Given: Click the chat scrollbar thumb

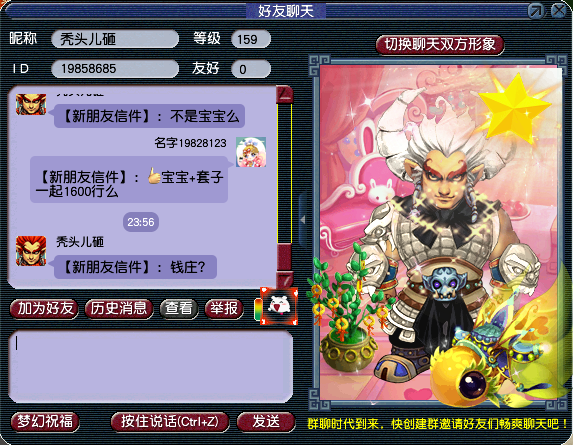Looking at the screenshot, I should coord(284,256).
